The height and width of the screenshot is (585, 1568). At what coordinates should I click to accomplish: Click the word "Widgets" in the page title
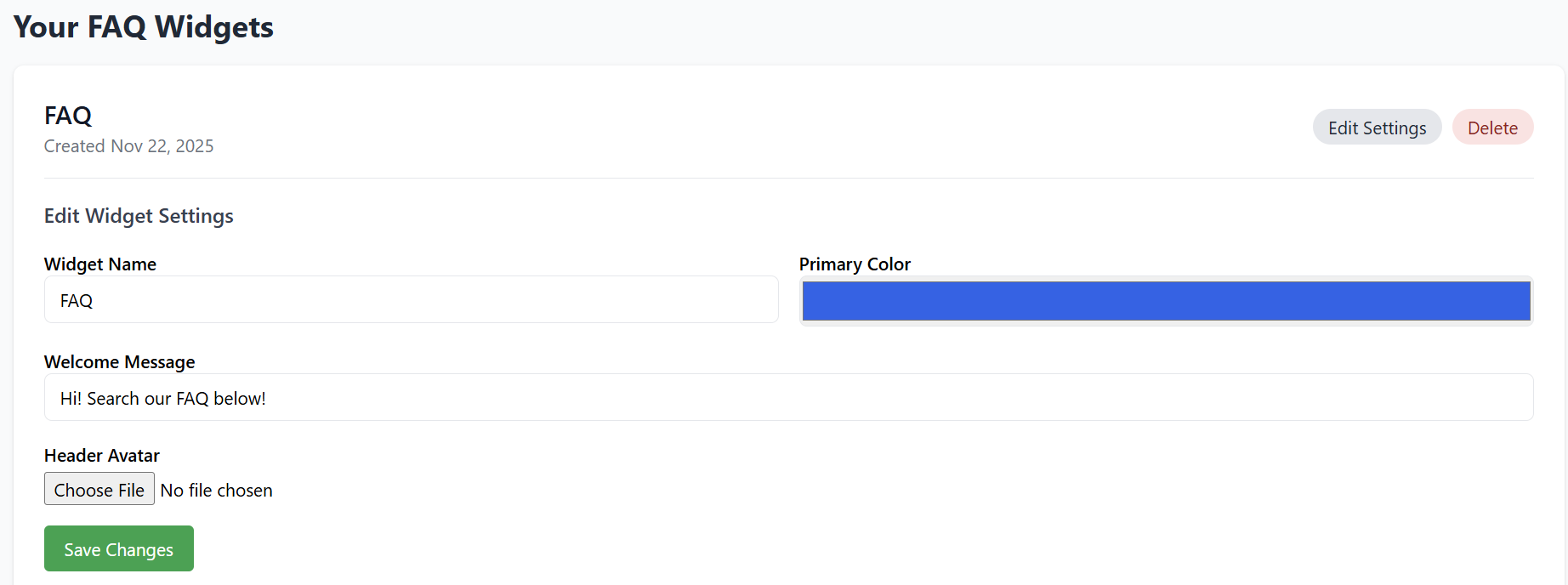[214, 27]
